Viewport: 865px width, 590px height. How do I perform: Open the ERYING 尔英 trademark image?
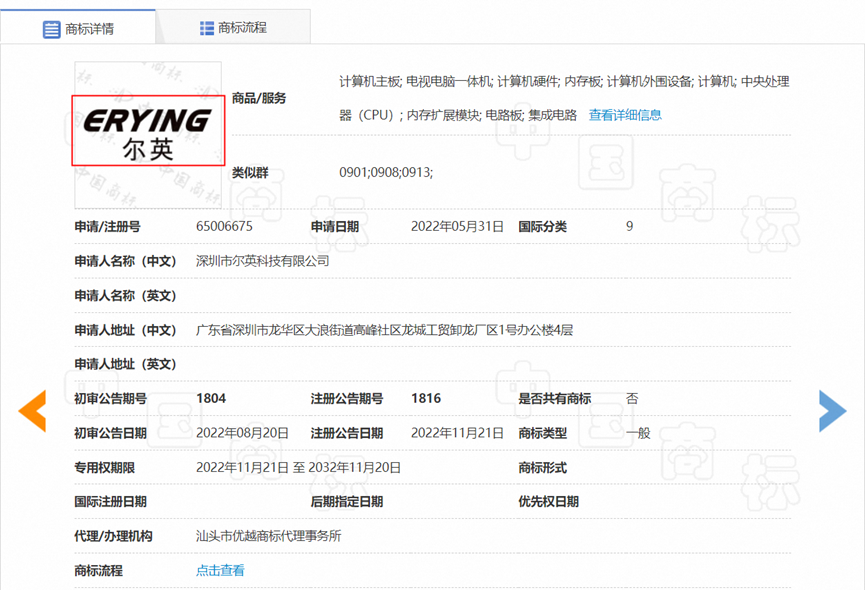[148, 130]
